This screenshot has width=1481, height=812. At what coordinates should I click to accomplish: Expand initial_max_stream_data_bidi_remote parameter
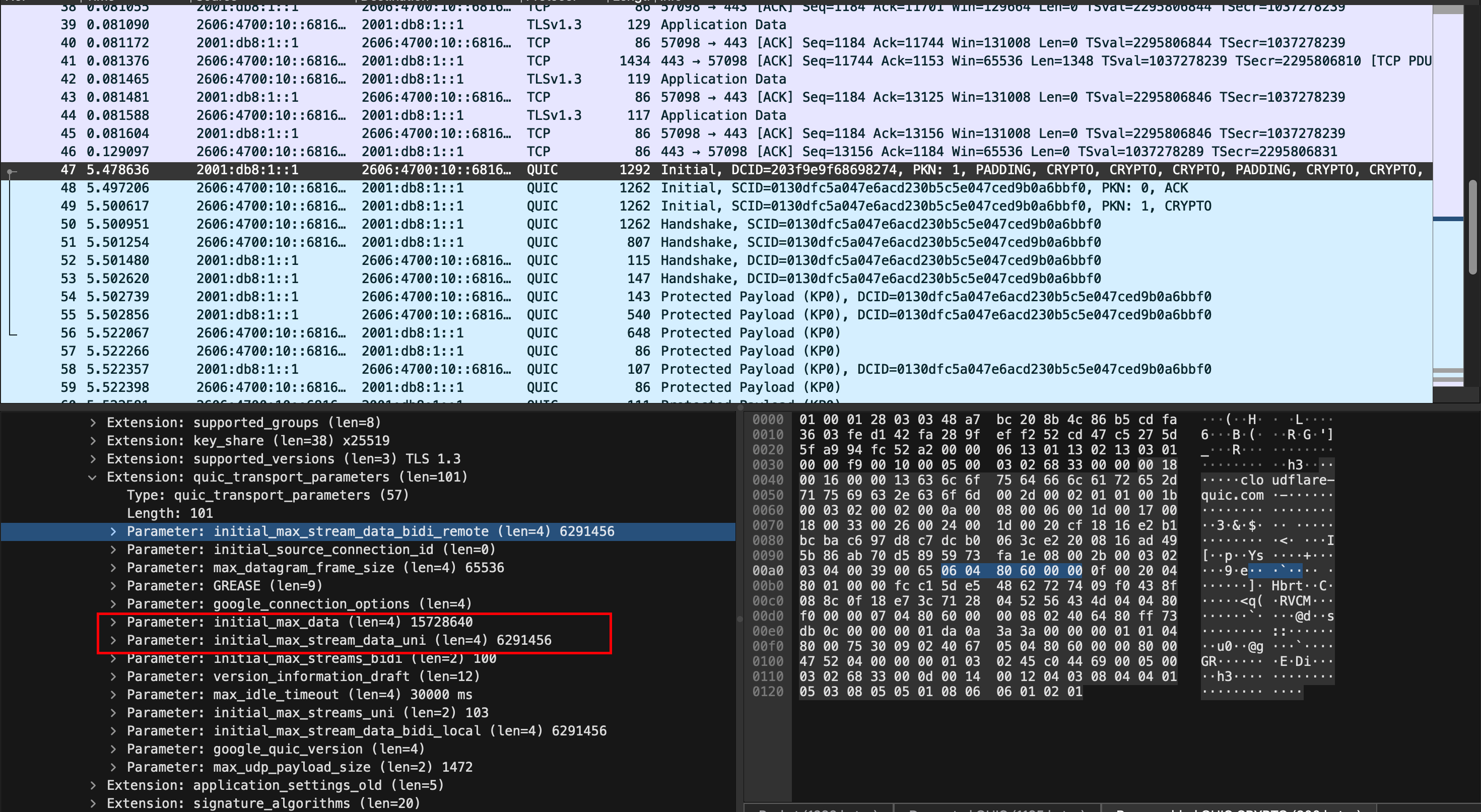pyautogui.click(x=113, y=531)
